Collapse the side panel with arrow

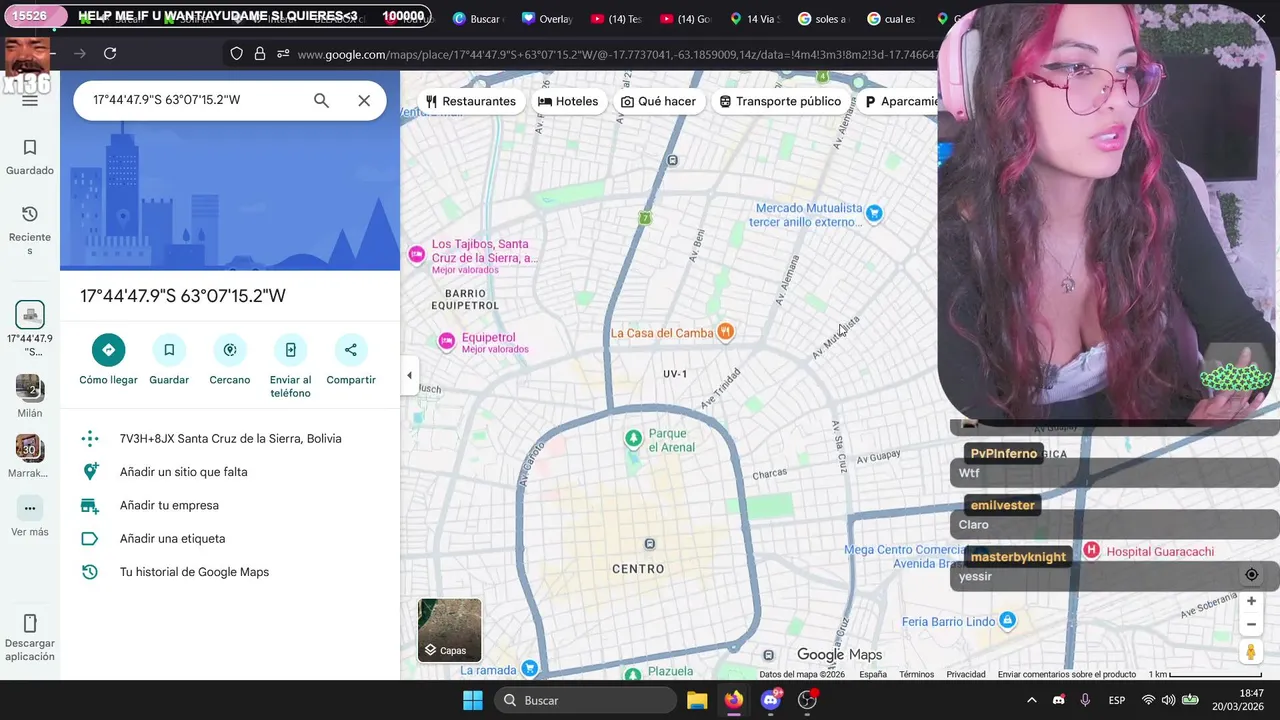(409, 376)
